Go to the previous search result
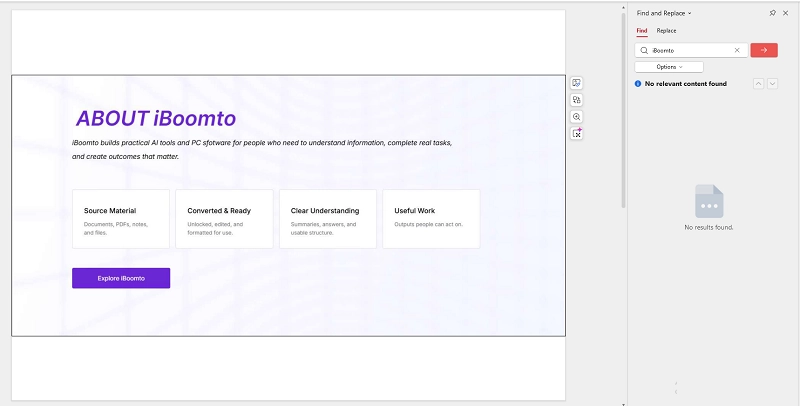 [x=759, y=84]
